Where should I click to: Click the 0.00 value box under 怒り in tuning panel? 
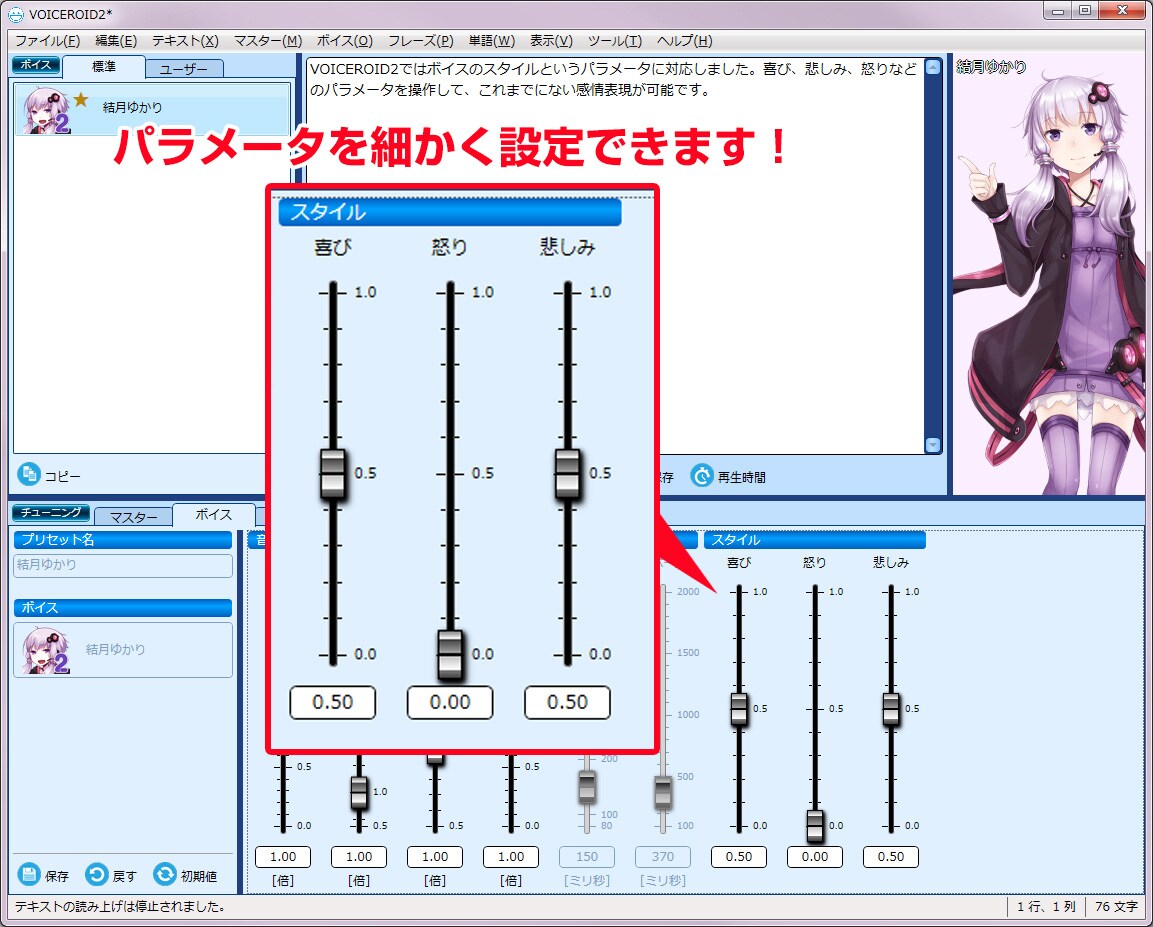(815, 857)
